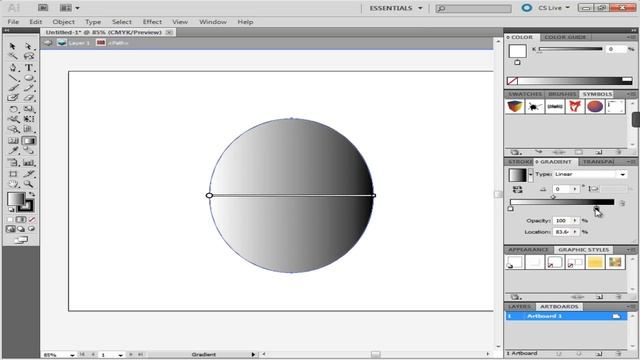Screen dimensions: 640x360
Task: Open the File menu
Action: click(13, 22)
